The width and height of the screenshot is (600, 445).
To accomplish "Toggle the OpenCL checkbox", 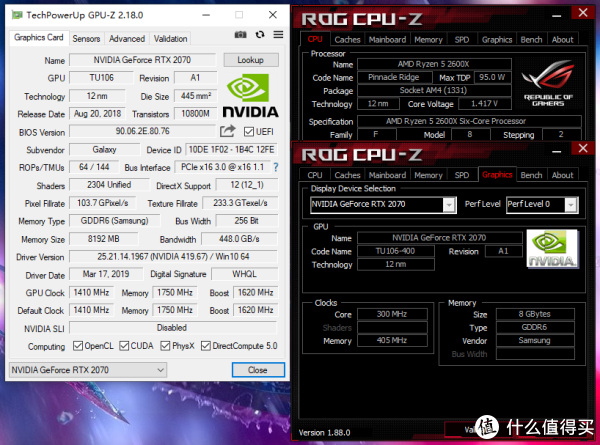I will [x=78, y=346].
